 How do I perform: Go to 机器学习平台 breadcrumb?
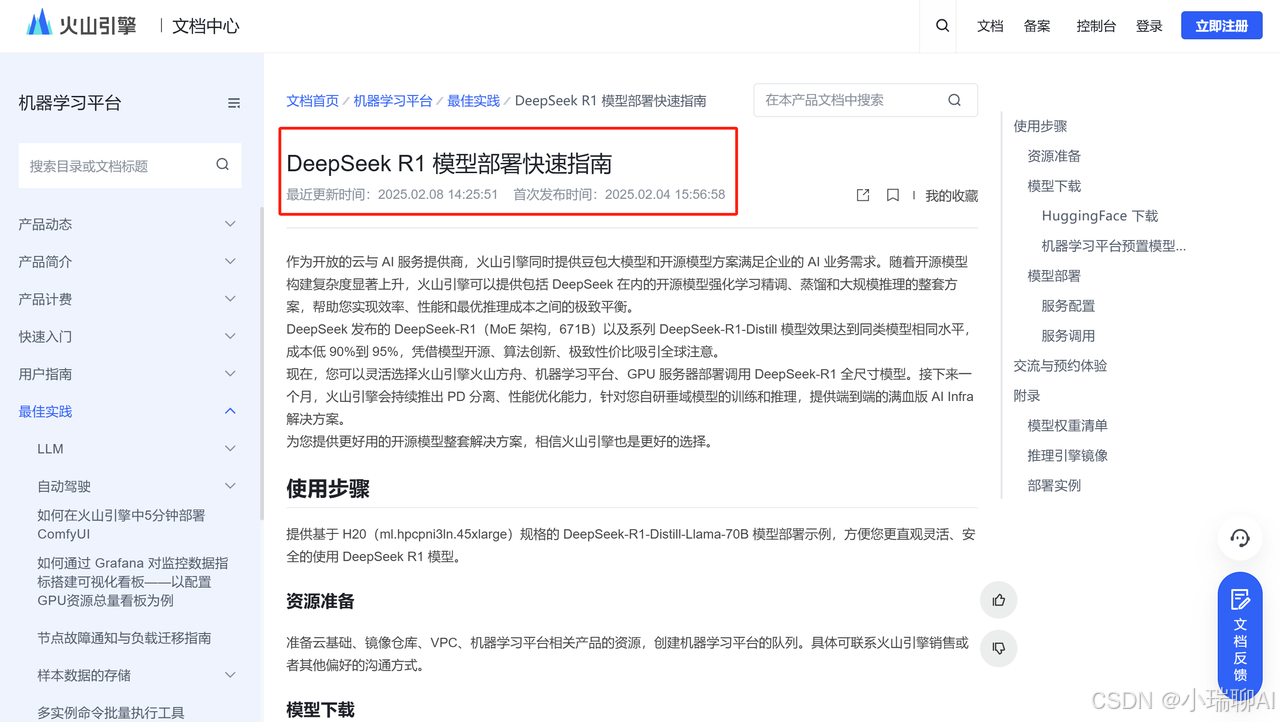coord(393,100)
